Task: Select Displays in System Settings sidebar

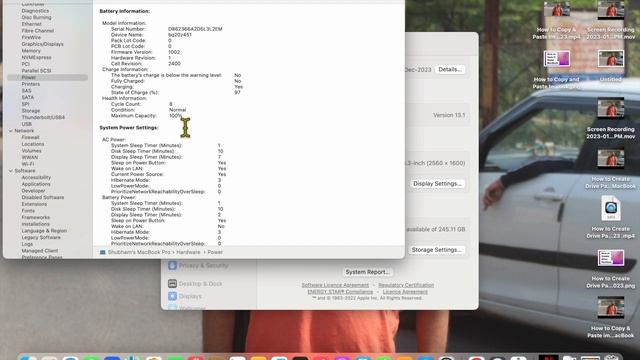Action: coord(190,296)
